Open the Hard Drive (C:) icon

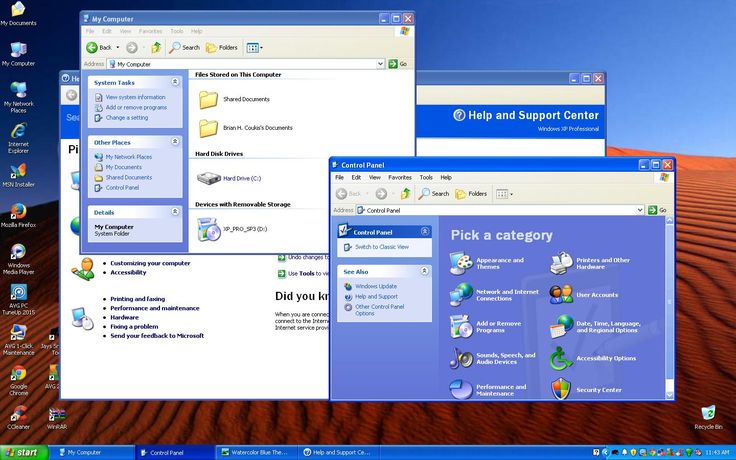coord(209,178)
